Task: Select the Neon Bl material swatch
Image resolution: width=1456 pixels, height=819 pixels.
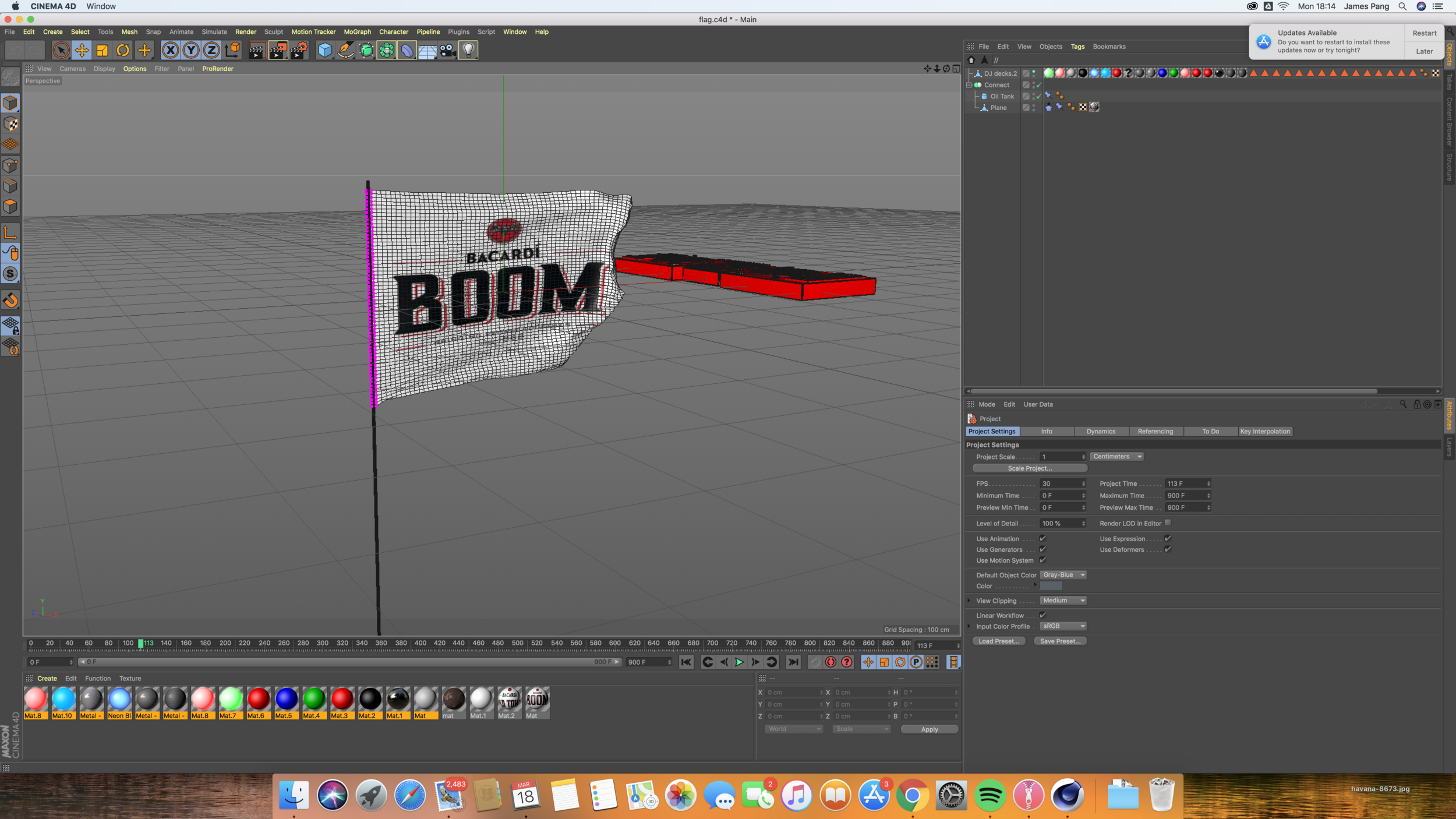Action: [x=119, y=703]
